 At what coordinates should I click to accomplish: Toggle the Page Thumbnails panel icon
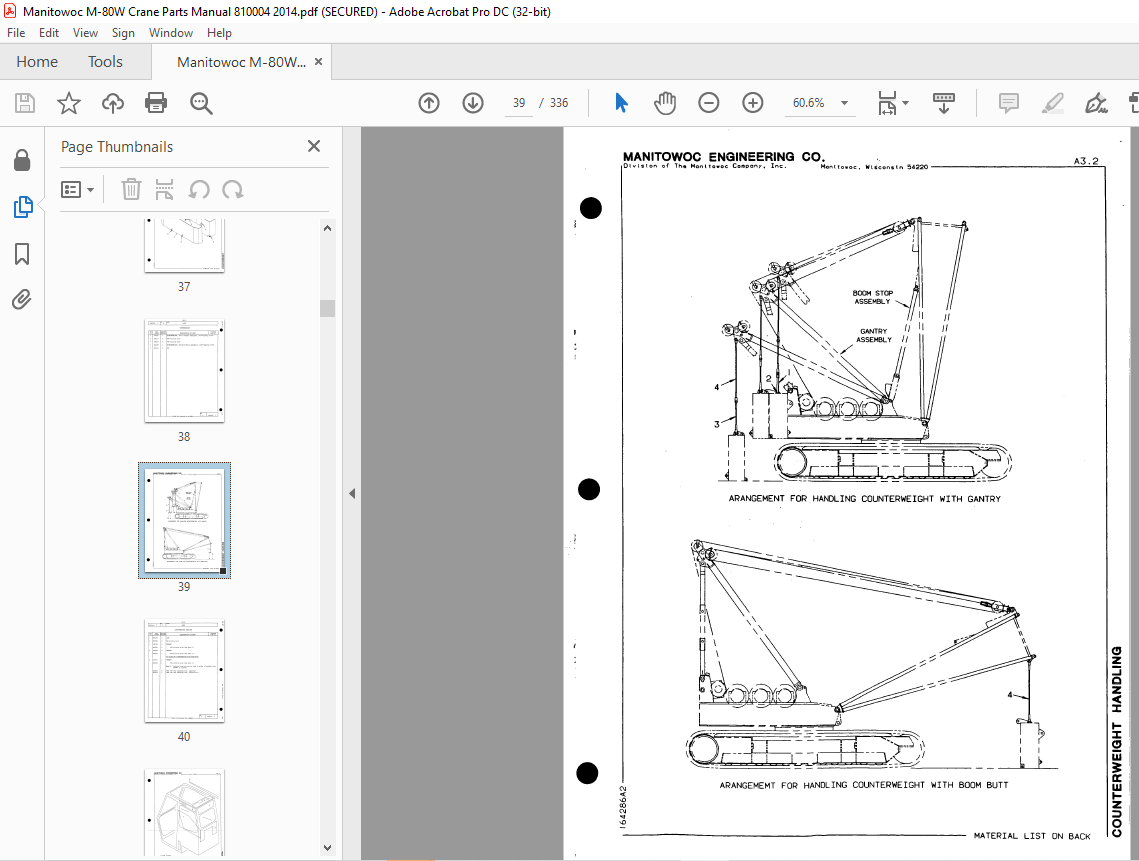point(23,207)
